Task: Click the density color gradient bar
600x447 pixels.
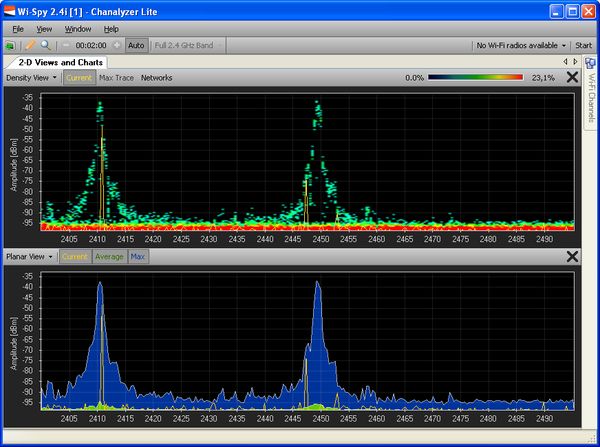Action: [x=475, y=77]
